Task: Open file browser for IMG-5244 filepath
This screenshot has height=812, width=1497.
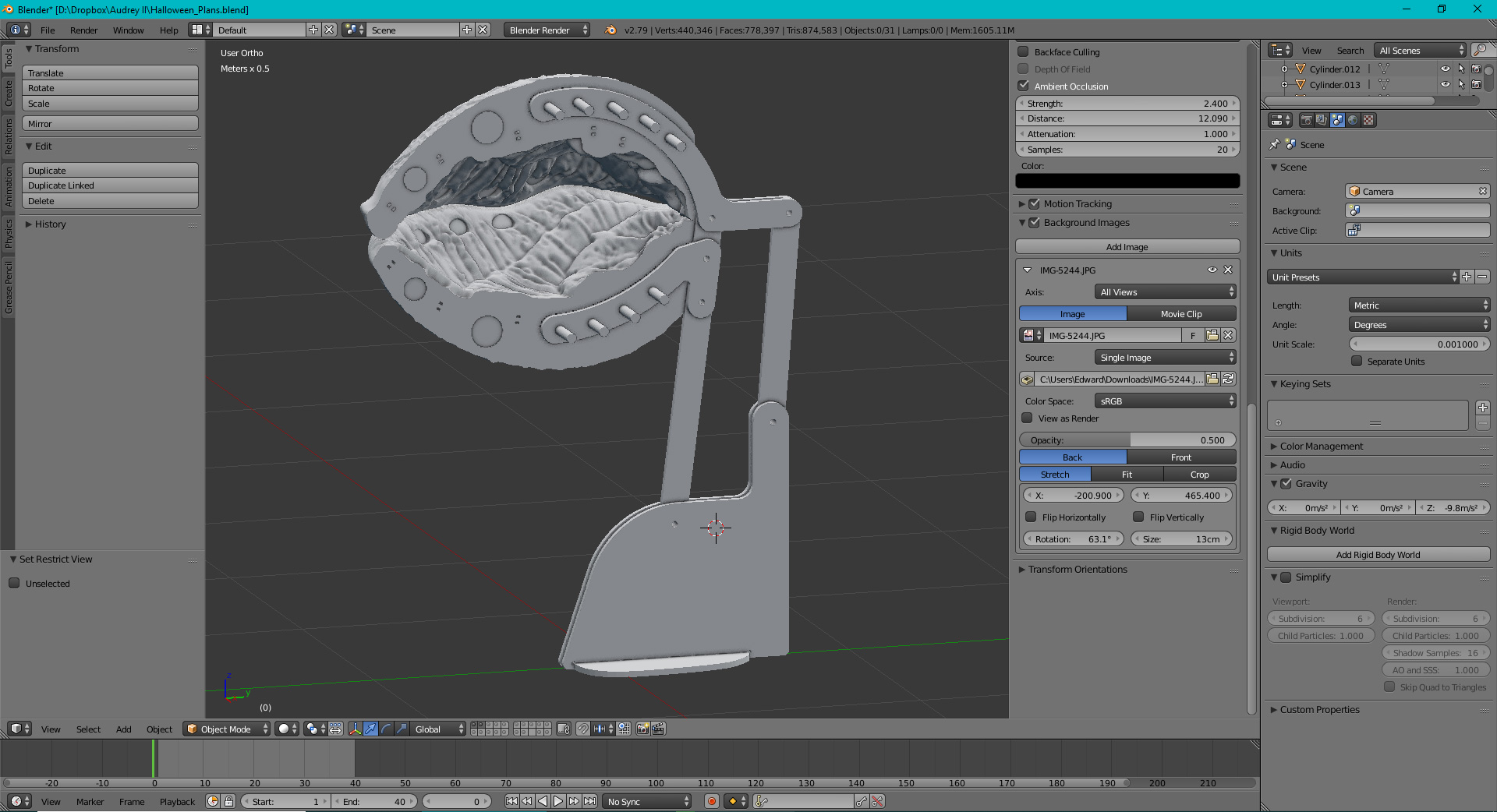Action: coord(1212,380)
